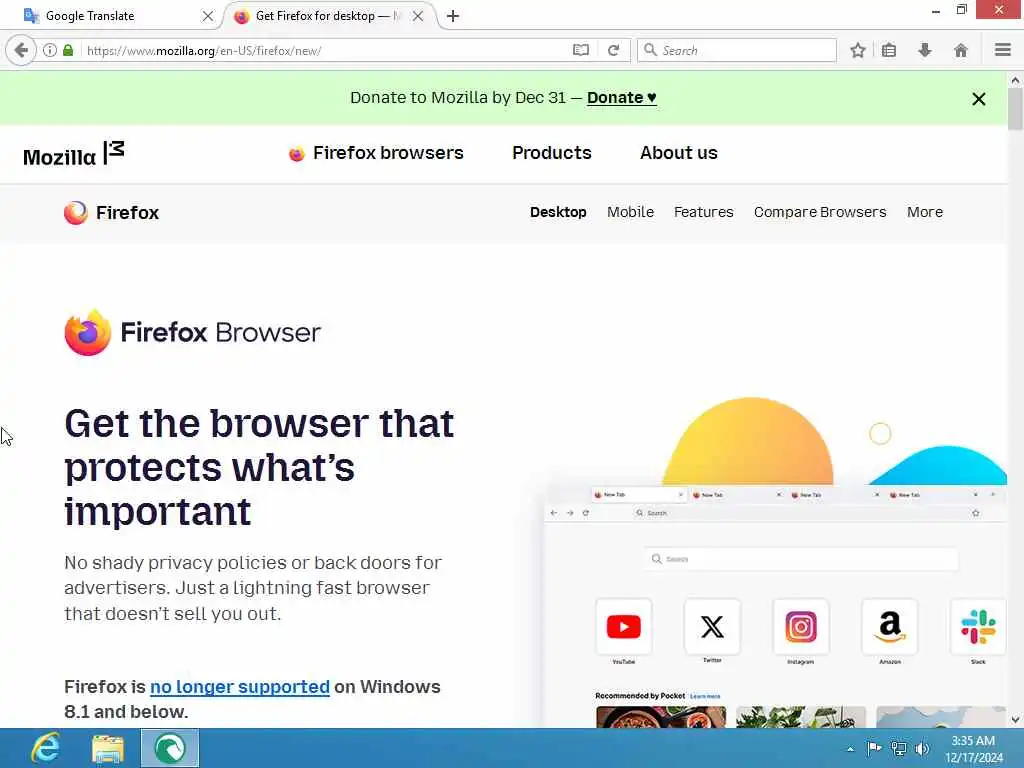
Task: Open the Firefox browsers menu
Action: tap(376, 153)
